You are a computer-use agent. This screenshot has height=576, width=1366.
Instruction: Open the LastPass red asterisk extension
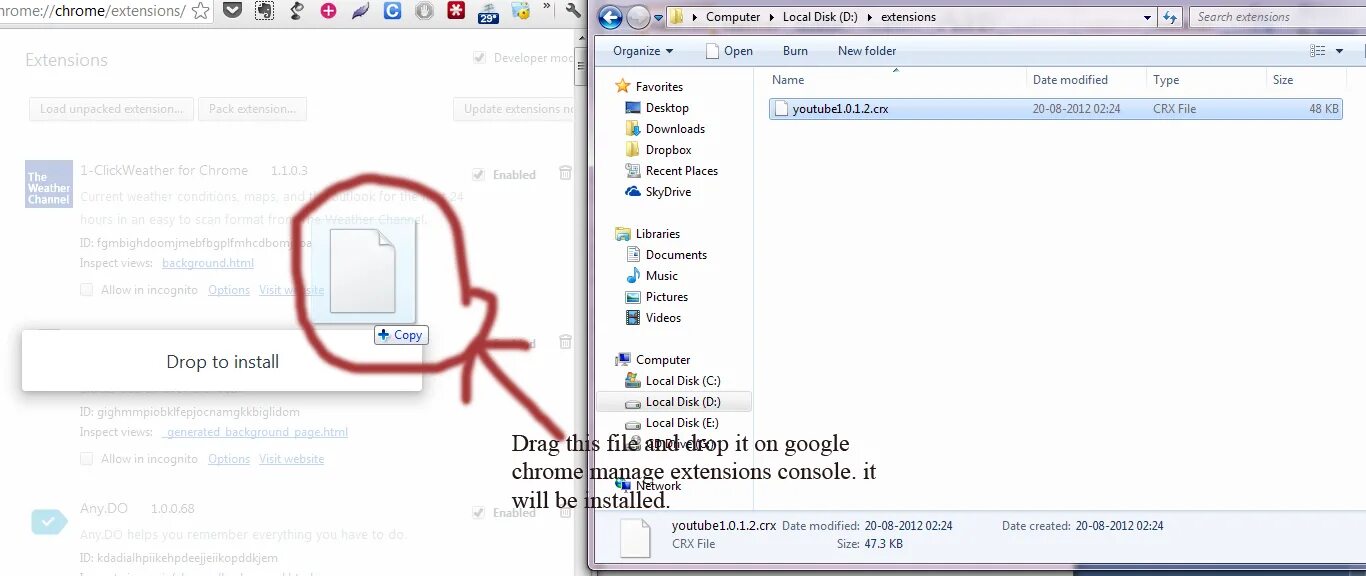(x=456, y=11)
